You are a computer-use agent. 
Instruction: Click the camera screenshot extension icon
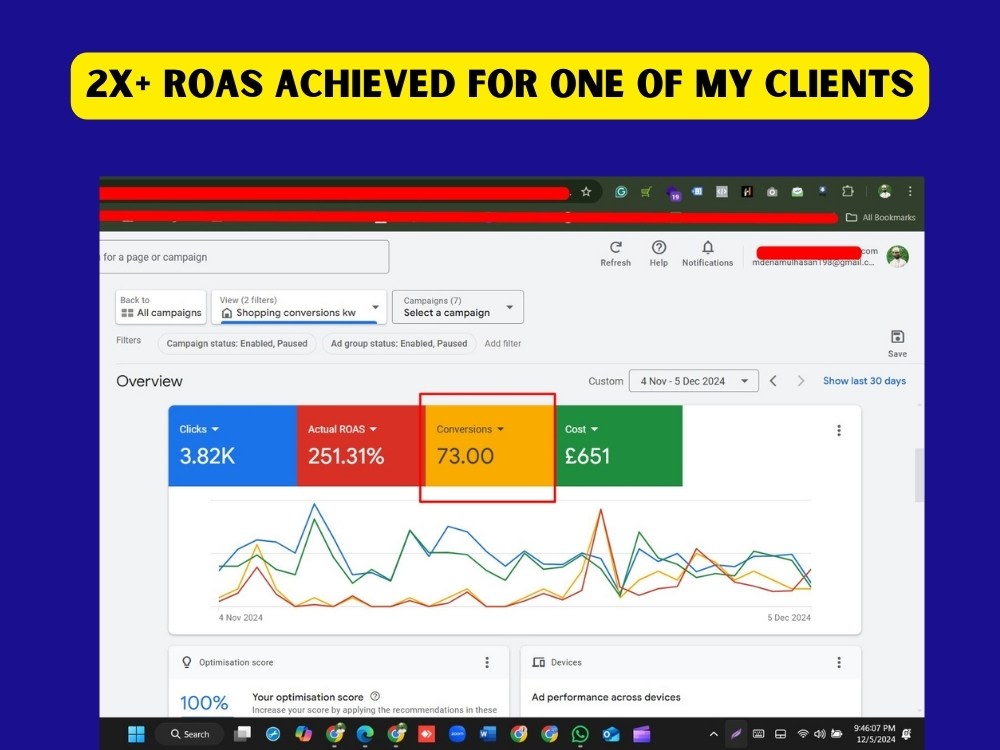pyautogui.click(x=772, y=191)
